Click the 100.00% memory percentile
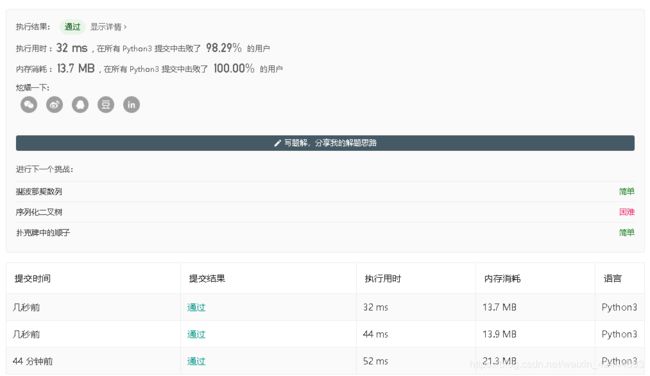The image size is (650, 376). coord(234,68)
